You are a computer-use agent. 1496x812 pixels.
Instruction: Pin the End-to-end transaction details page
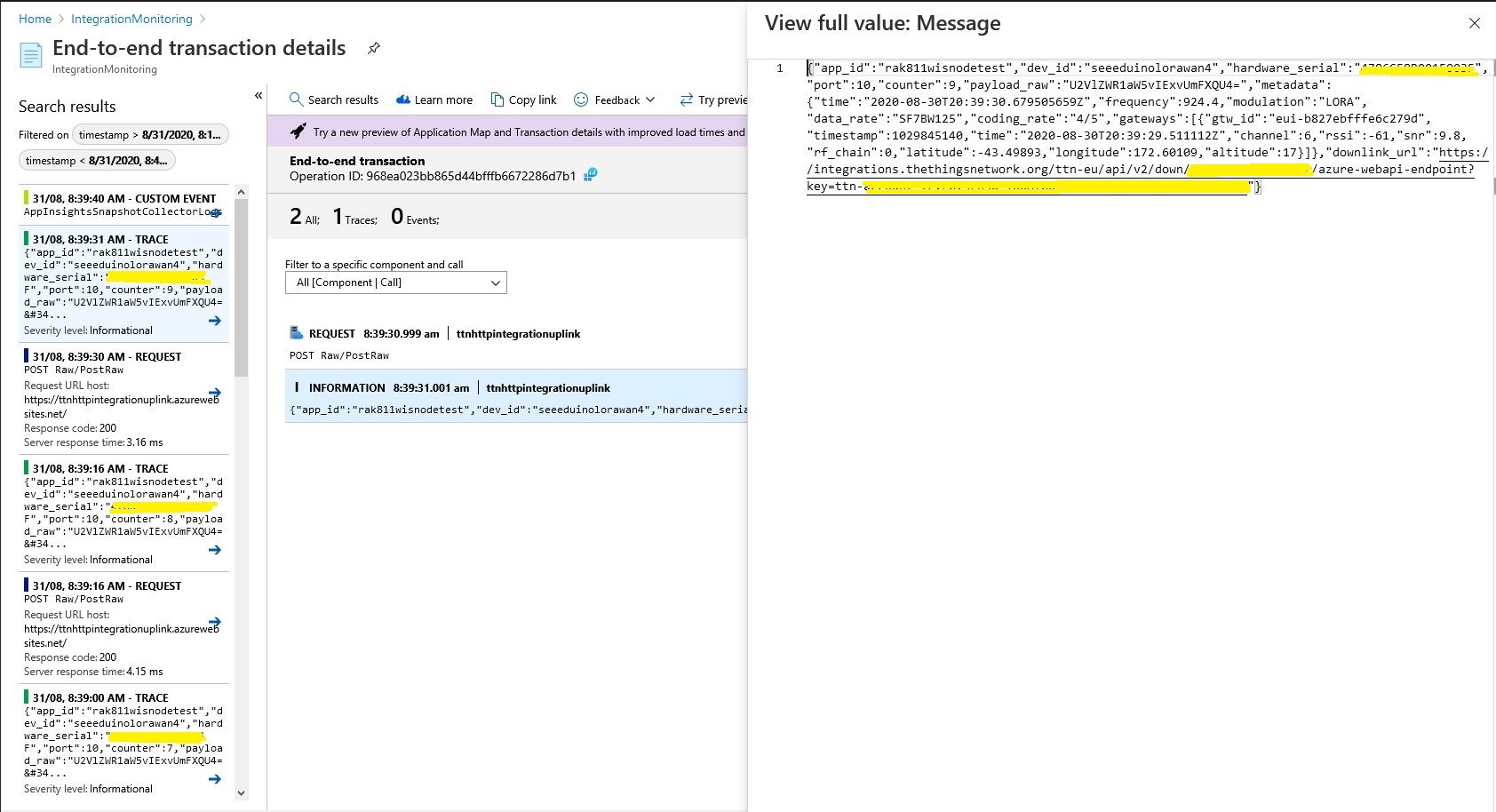tap(374, 49)
